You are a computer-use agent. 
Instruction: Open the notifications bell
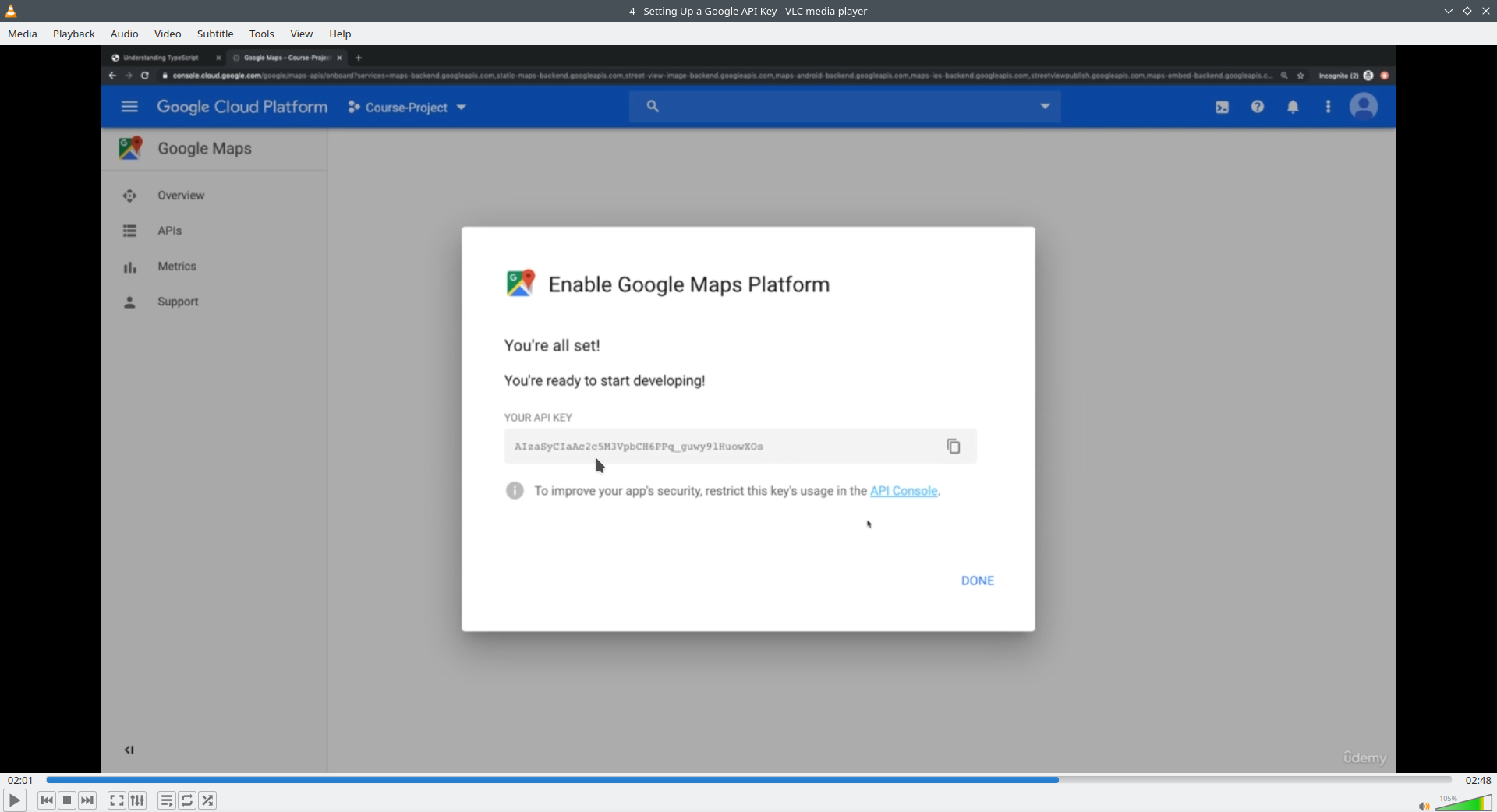(1293, 107)
